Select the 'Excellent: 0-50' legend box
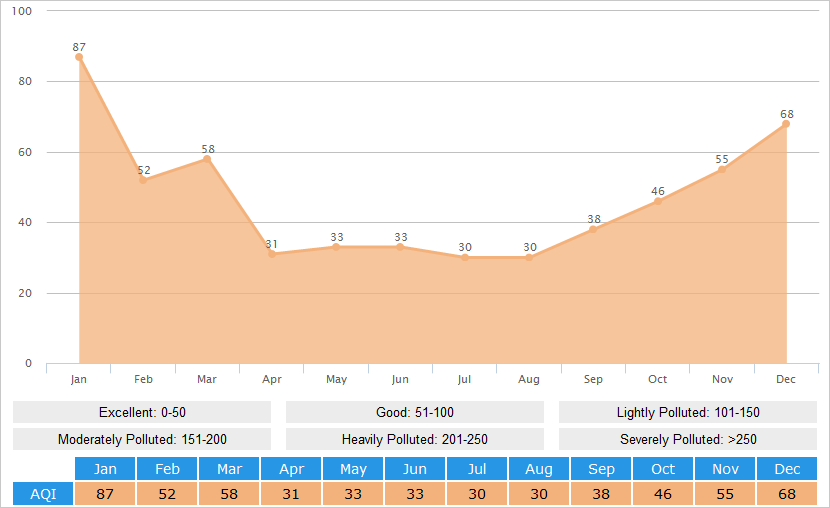Screen dimensions: 830x508 coord(142,412)
